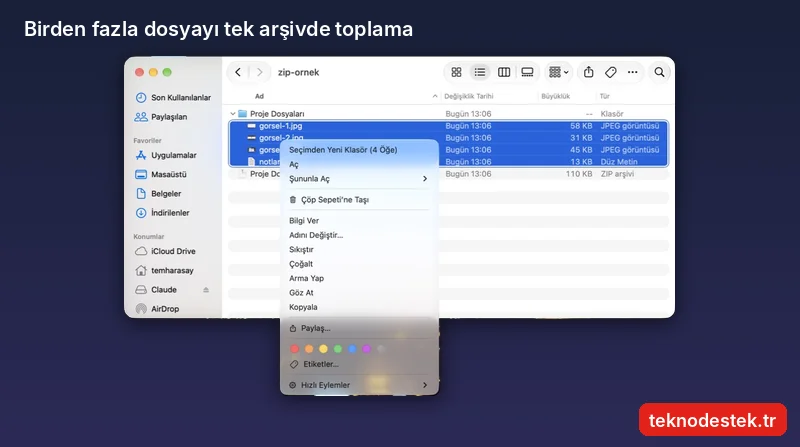The width and height of the screenshot is (800, 447).
Task: Open the more actions ellipsis menu
Action: tap(633, 72)
